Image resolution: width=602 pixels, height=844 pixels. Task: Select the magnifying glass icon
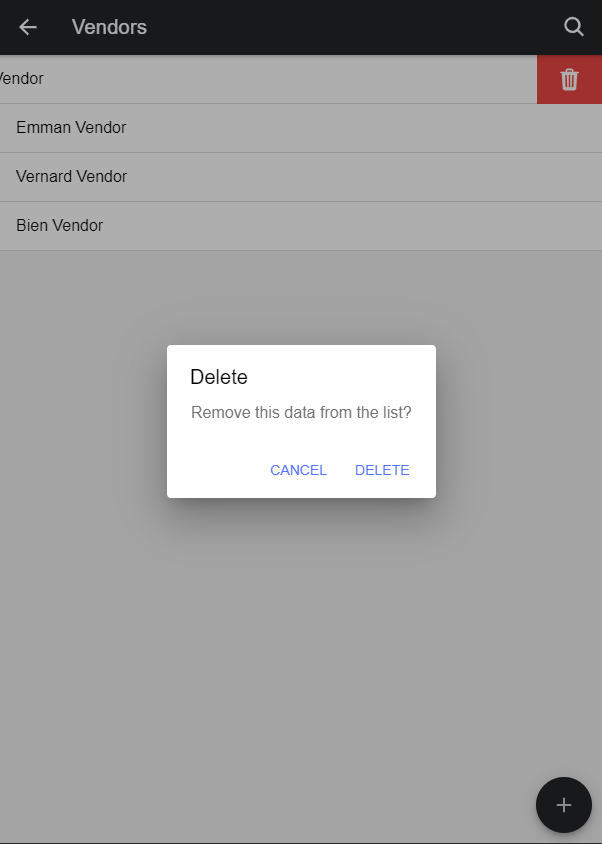(574, 27)
